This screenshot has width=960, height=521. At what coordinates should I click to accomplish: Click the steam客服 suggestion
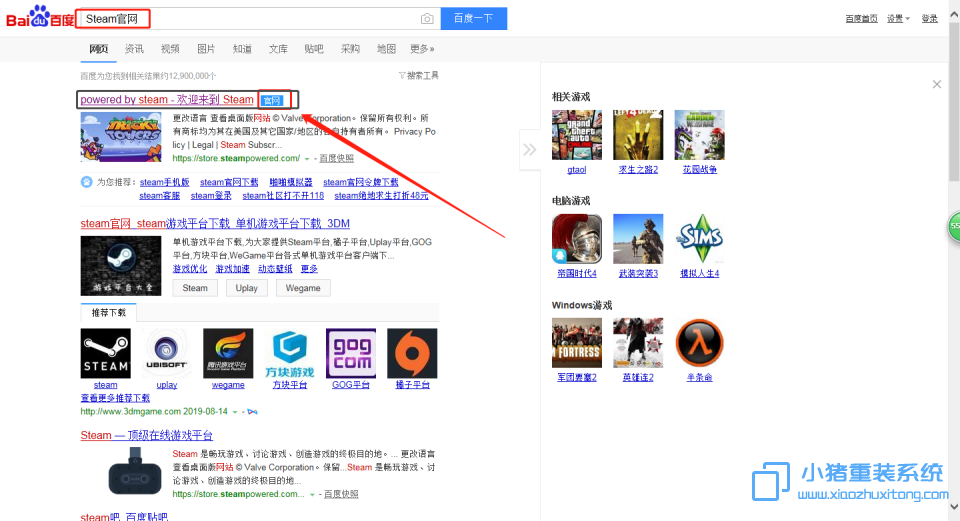[x=159, y=195]
